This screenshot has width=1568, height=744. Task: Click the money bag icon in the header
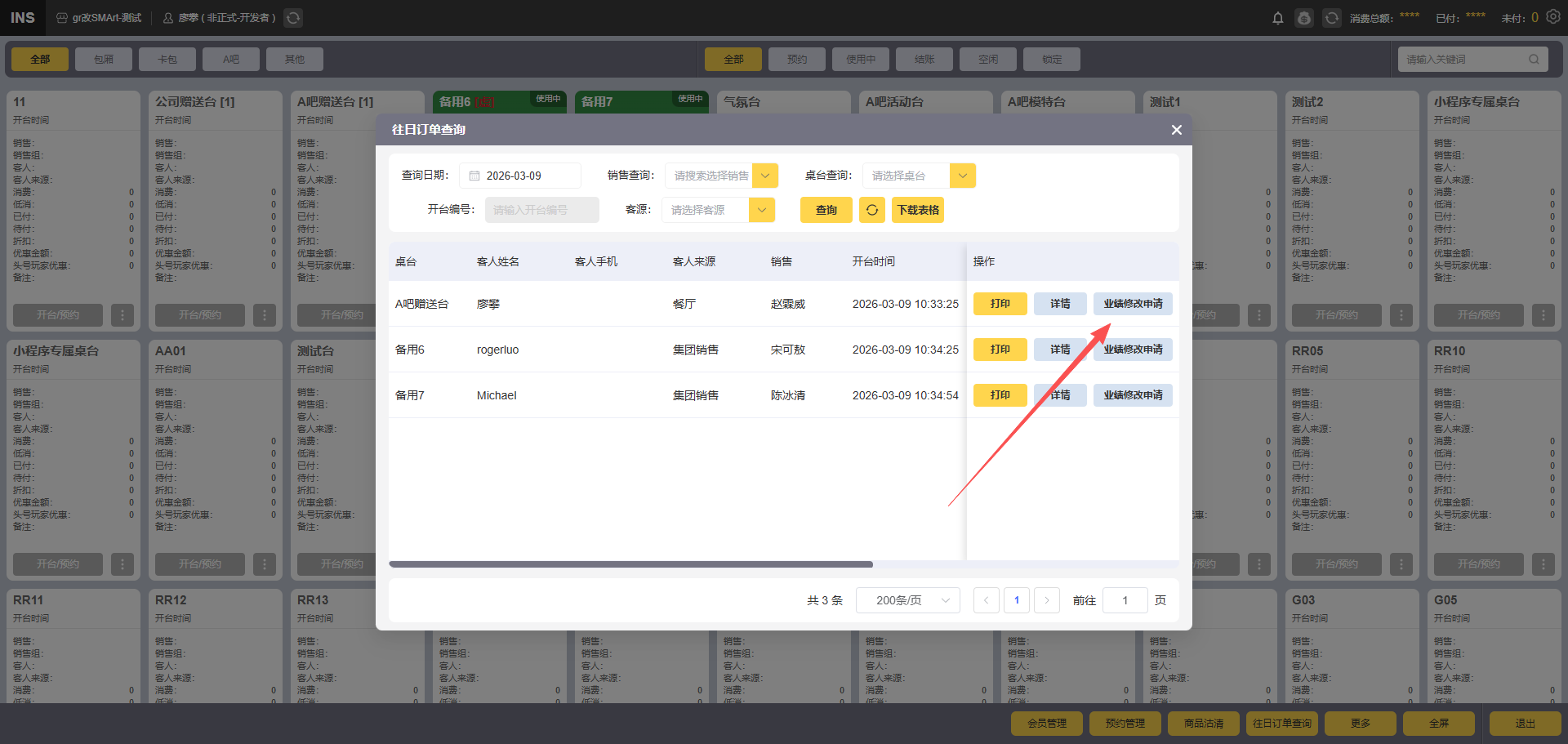pyautogui.click(x=1305, y=18)
